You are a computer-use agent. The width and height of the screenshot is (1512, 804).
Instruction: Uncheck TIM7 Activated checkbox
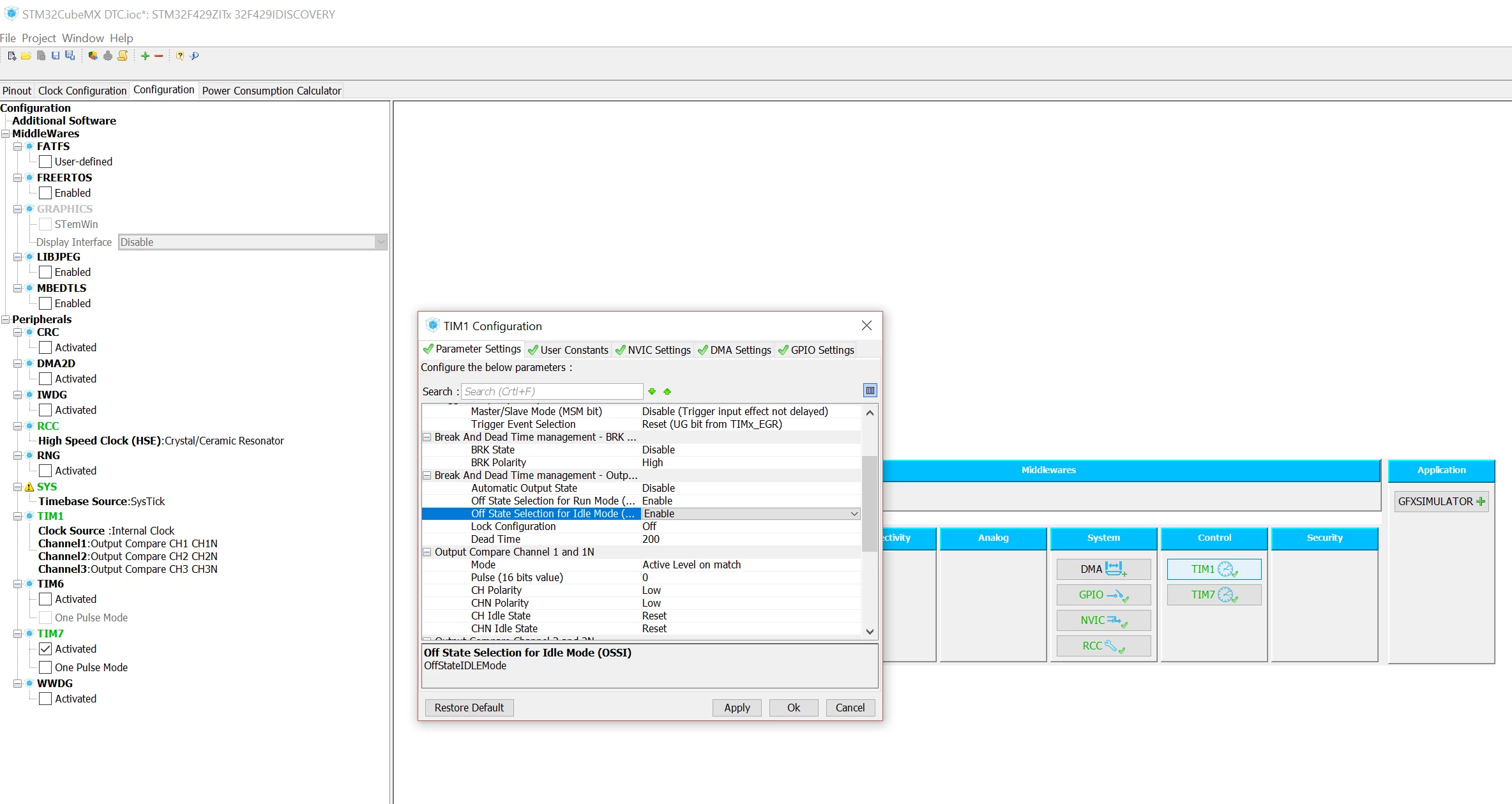point(45,649)
